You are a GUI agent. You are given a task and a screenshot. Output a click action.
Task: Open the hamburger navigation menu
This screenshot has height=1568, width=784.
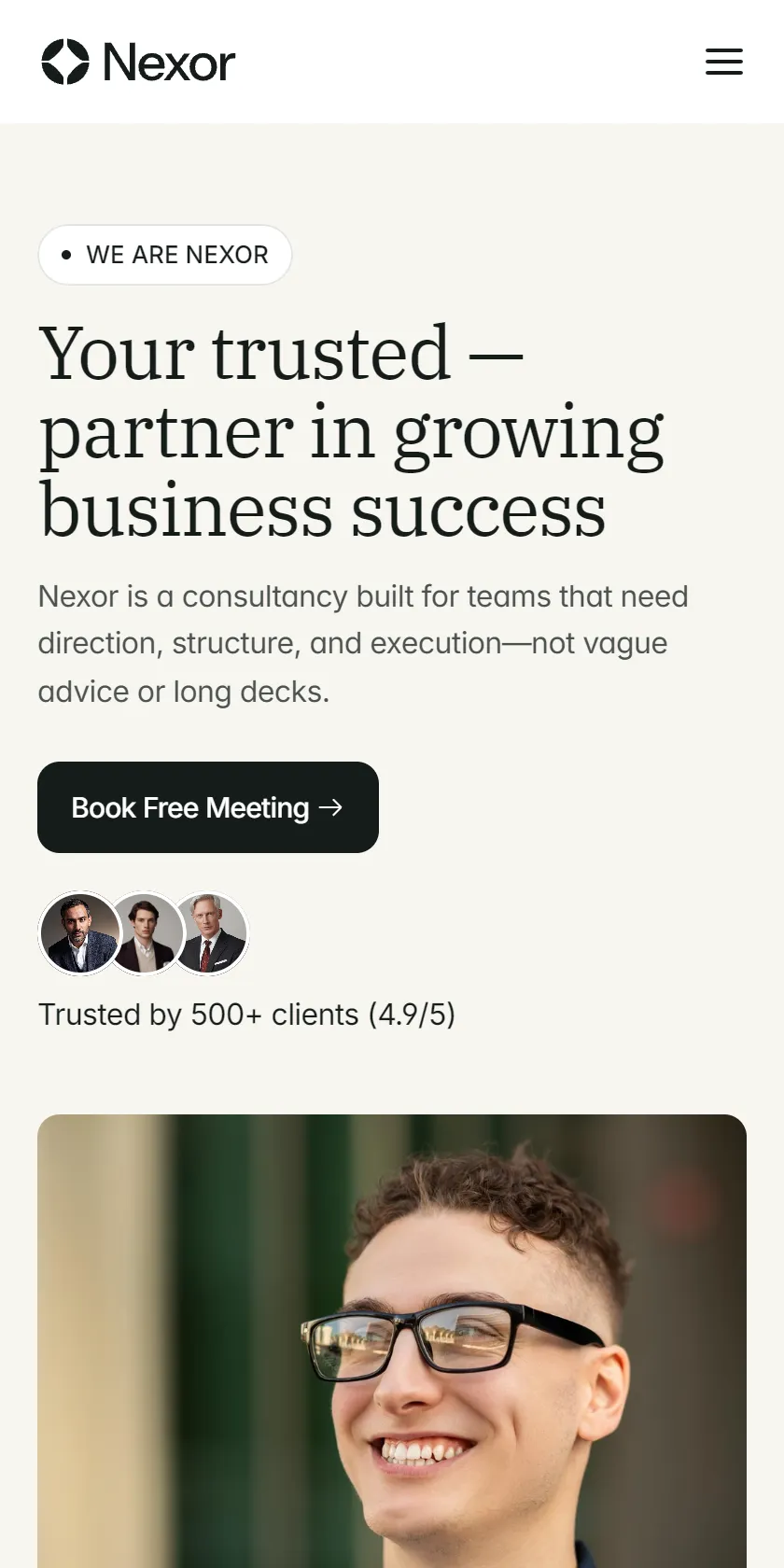(723, 62)
